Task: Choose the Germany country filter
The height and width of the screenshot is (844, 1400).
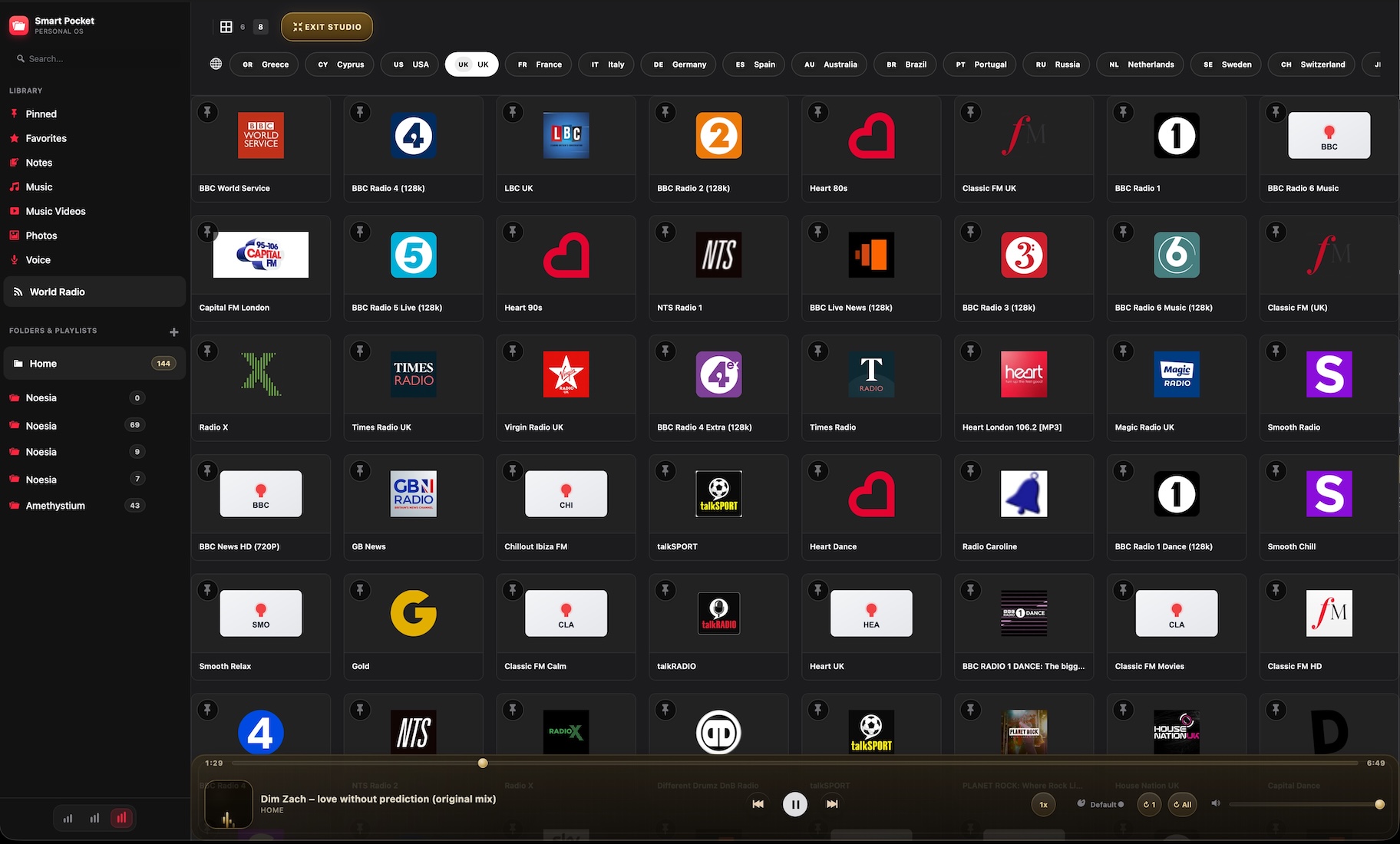Action: pos(679,64)
